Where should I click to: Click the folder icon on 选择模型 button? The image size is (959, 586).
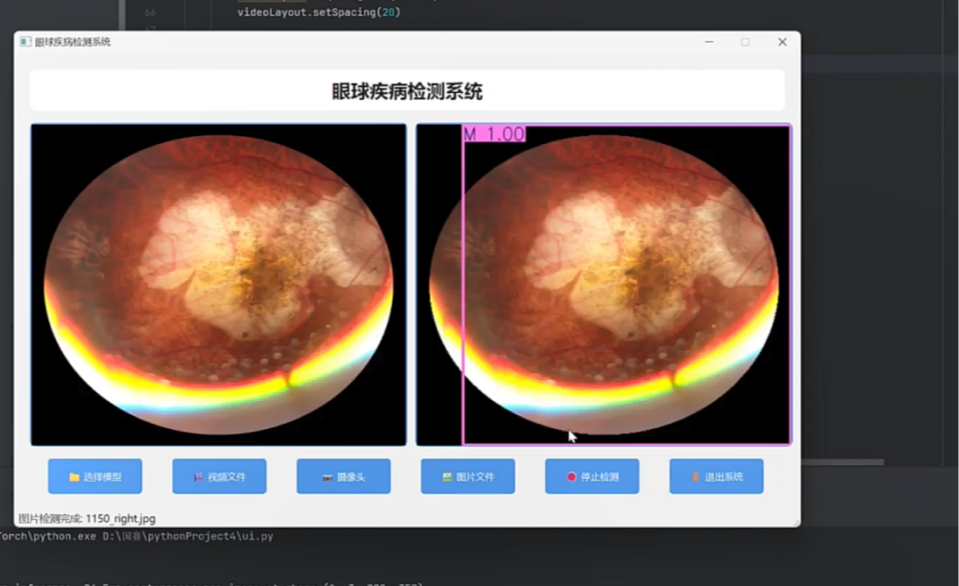(x=74, y=478)
